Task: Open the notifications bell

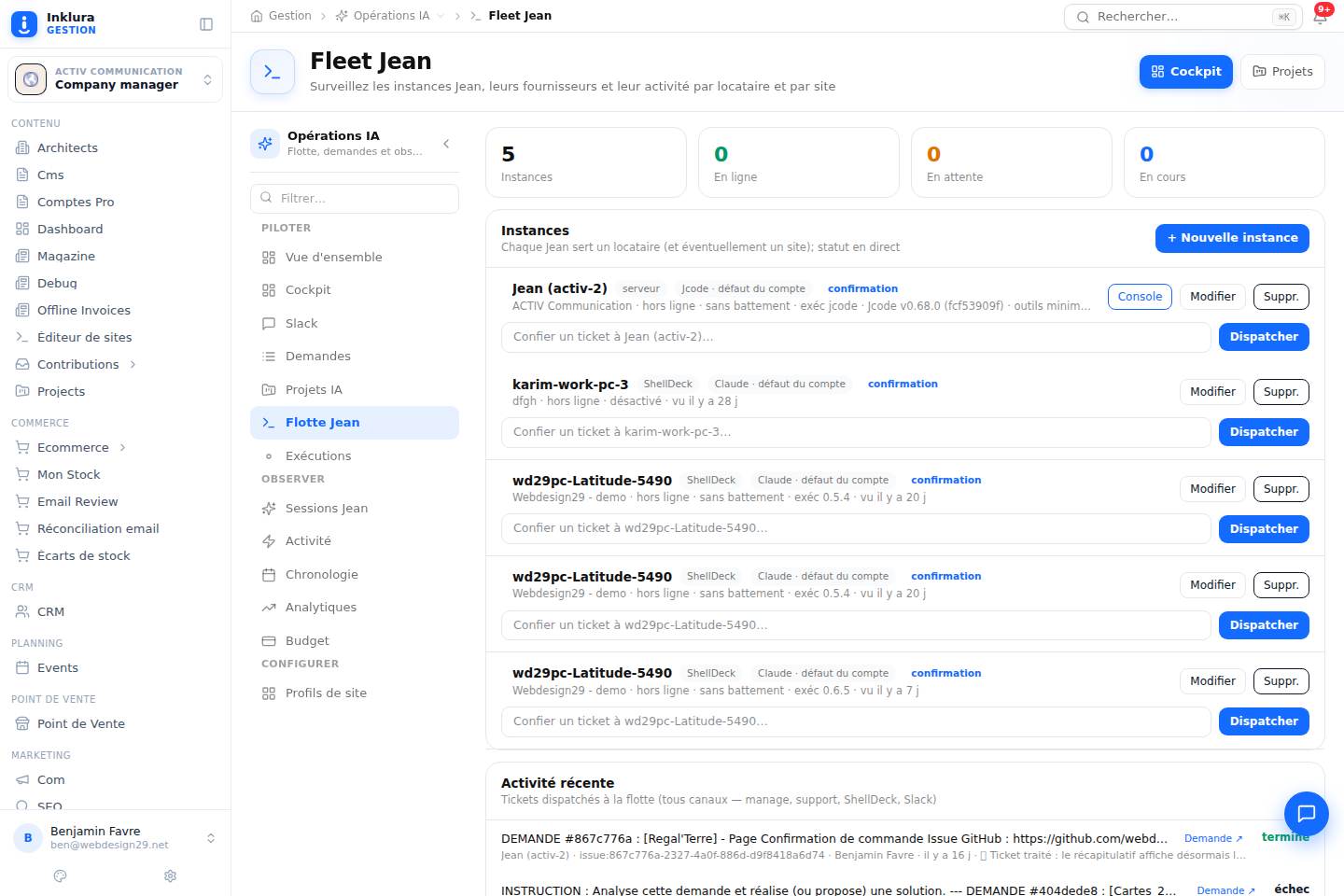Action: click(x=1320, y=17)
